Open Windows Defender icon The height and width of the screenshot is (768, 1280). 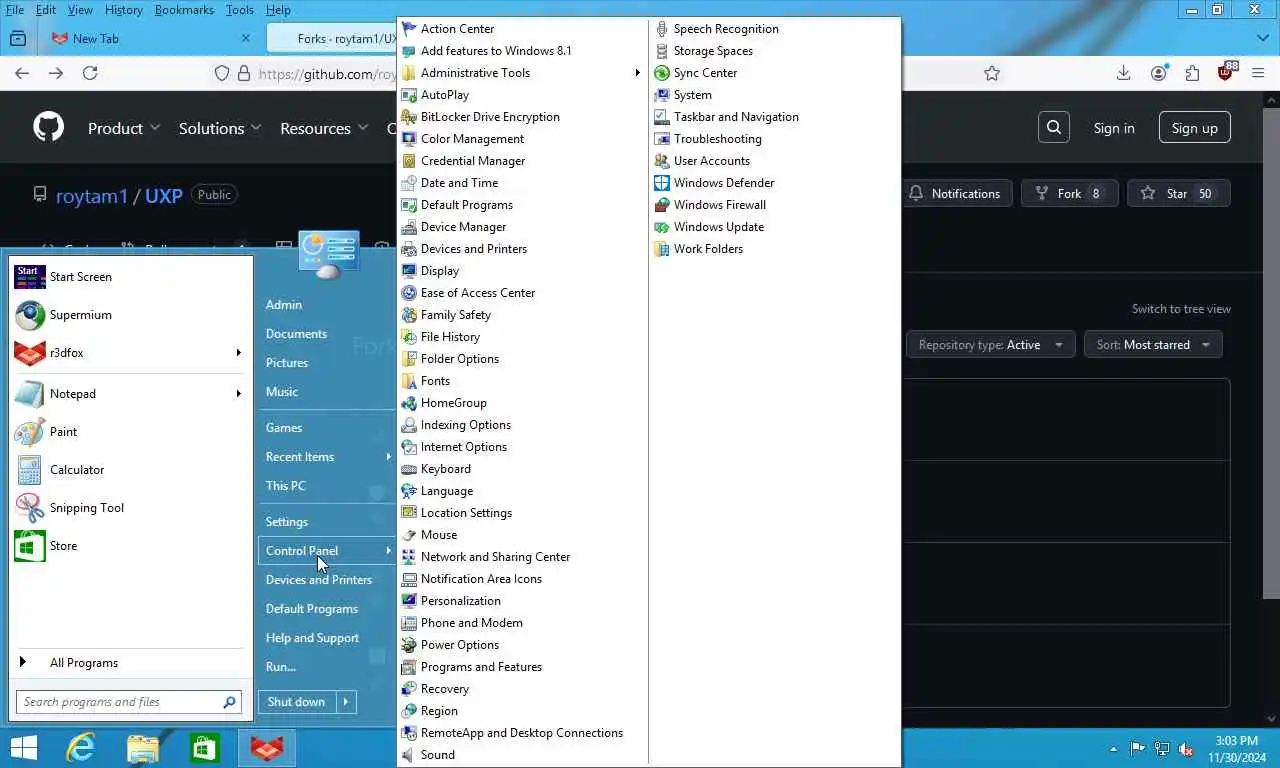(x=662, y=183)
